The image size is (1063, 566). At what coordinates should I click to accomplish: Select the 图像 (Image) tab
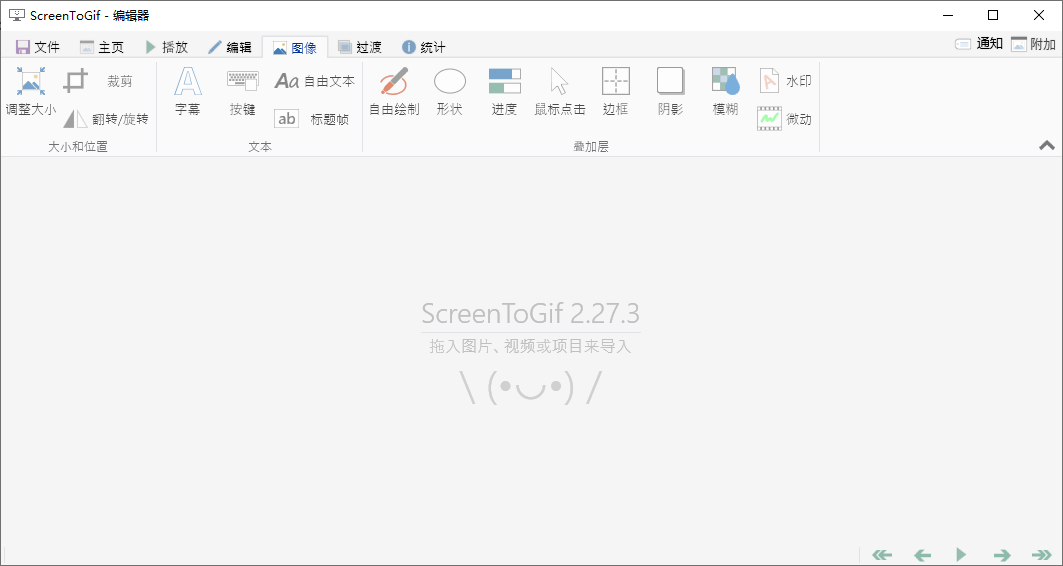pos(295,47)
